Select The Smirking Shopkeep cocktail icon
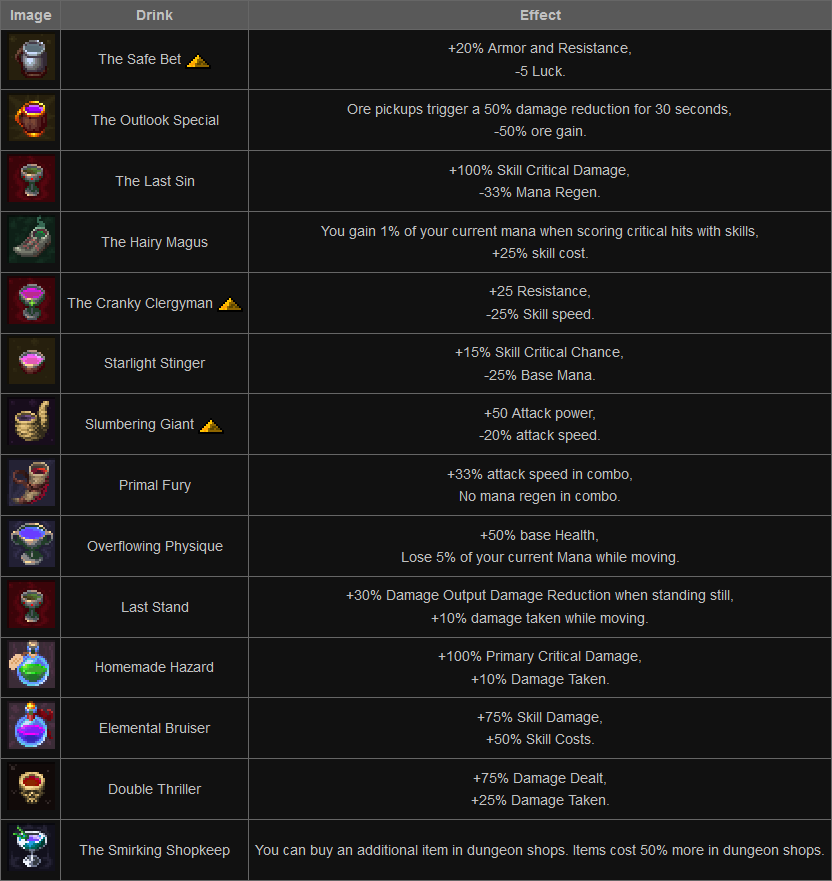The image size is (832, 881). [x=32, y=850]
